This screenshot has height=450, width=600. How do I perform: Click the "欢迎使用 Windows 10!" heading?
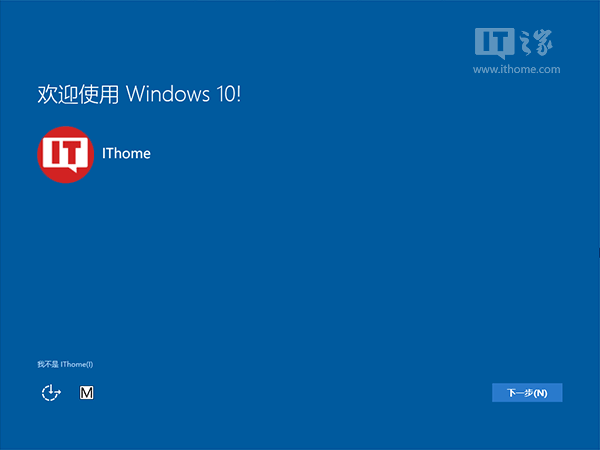click(x=139, y=94)
